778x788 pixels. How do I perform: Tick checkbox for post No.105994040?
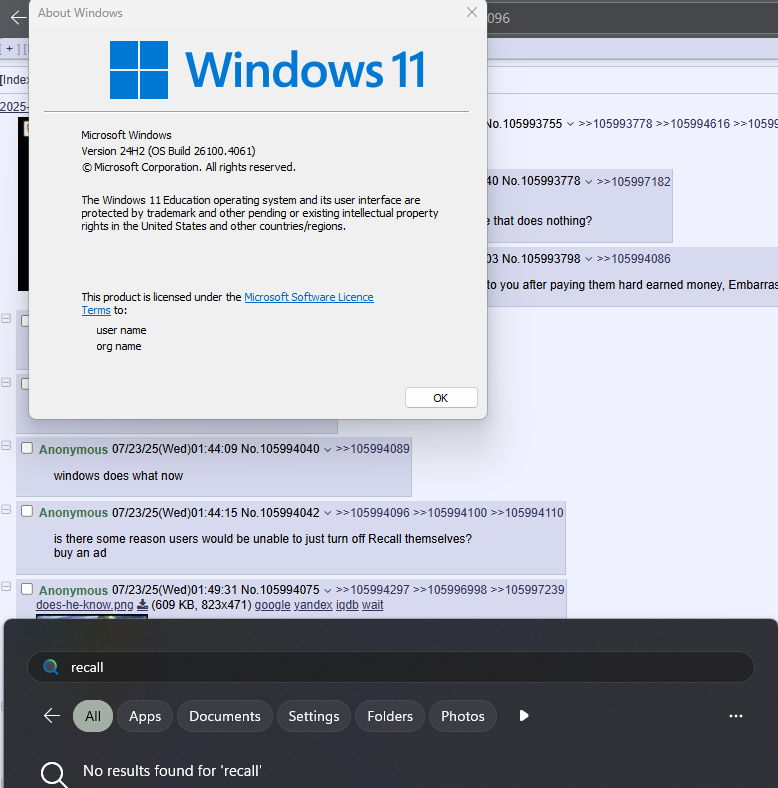[x=27, y=448]
